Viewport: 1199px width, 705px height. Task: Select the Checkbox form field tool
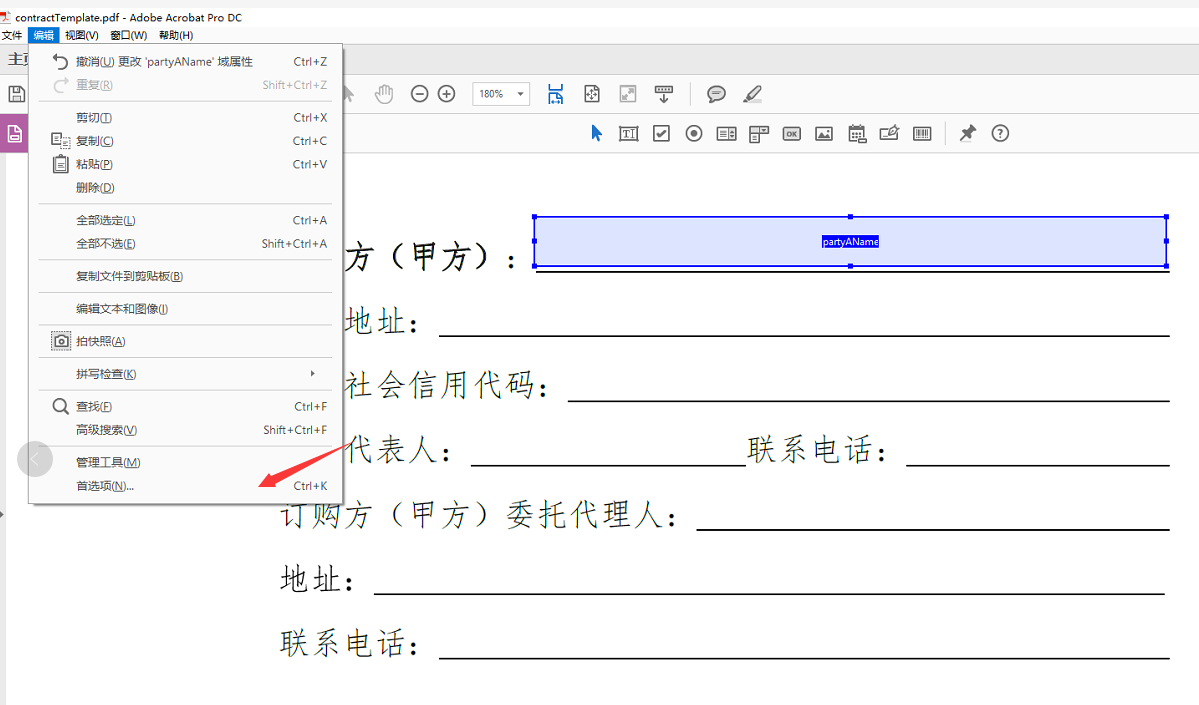click(x=661, y=133)
